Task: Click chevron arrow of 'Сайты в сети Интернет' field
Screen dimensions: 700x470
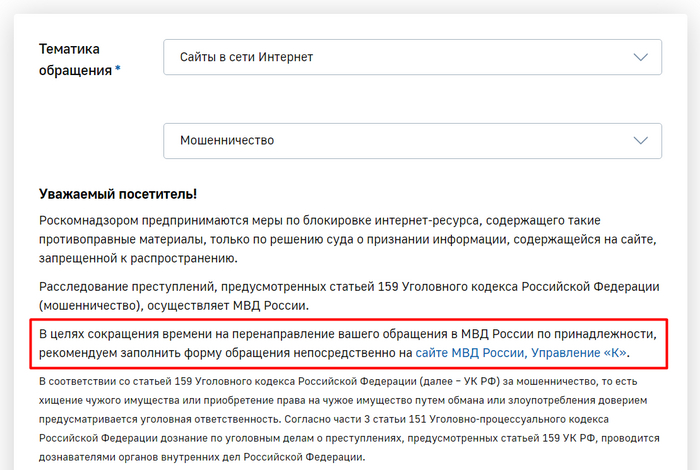Action: coord(641,57)
